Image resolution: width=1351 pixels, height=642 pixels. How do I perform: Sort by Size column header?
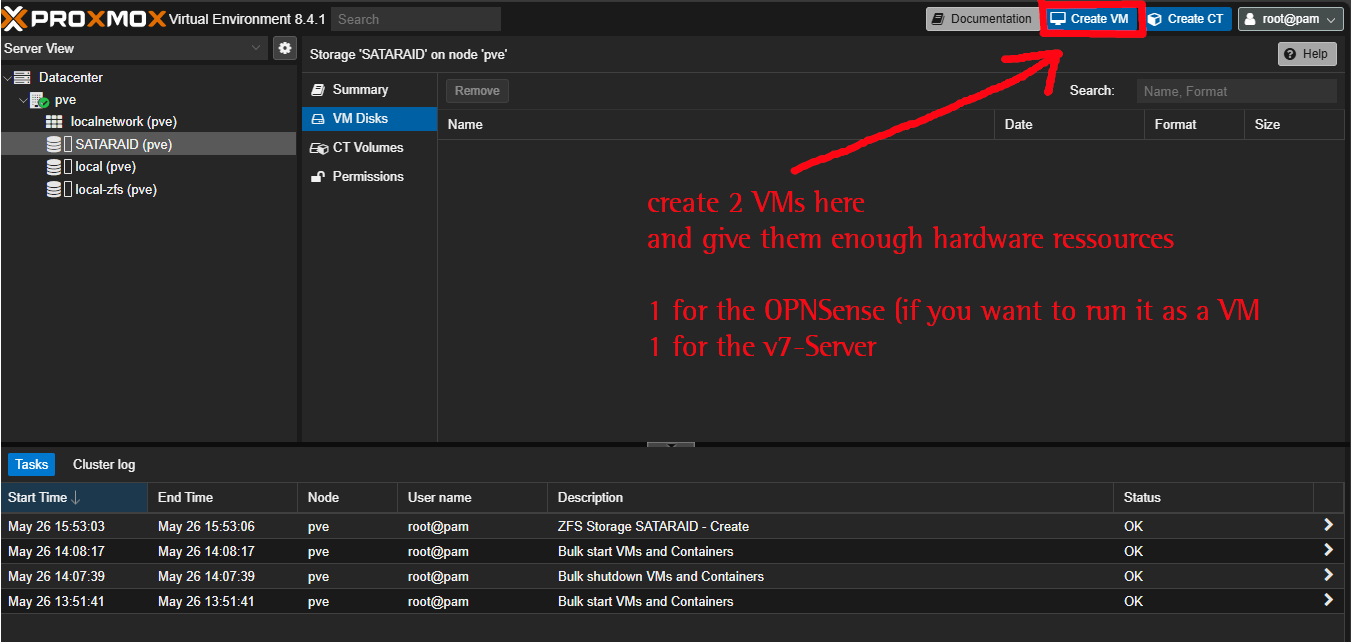[1294, 125]
